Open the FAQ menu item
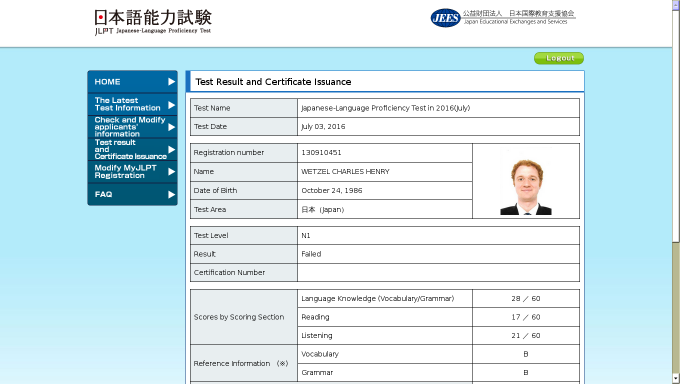Image resolution: width=680 pixels, height=384 pixels. [x=132, y=194]
